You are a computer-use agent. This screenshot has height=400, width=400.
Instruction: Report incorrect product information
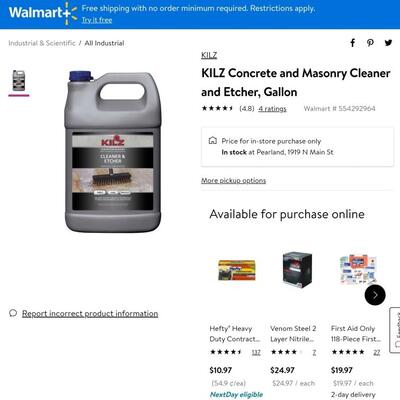(x=90, y=314)
